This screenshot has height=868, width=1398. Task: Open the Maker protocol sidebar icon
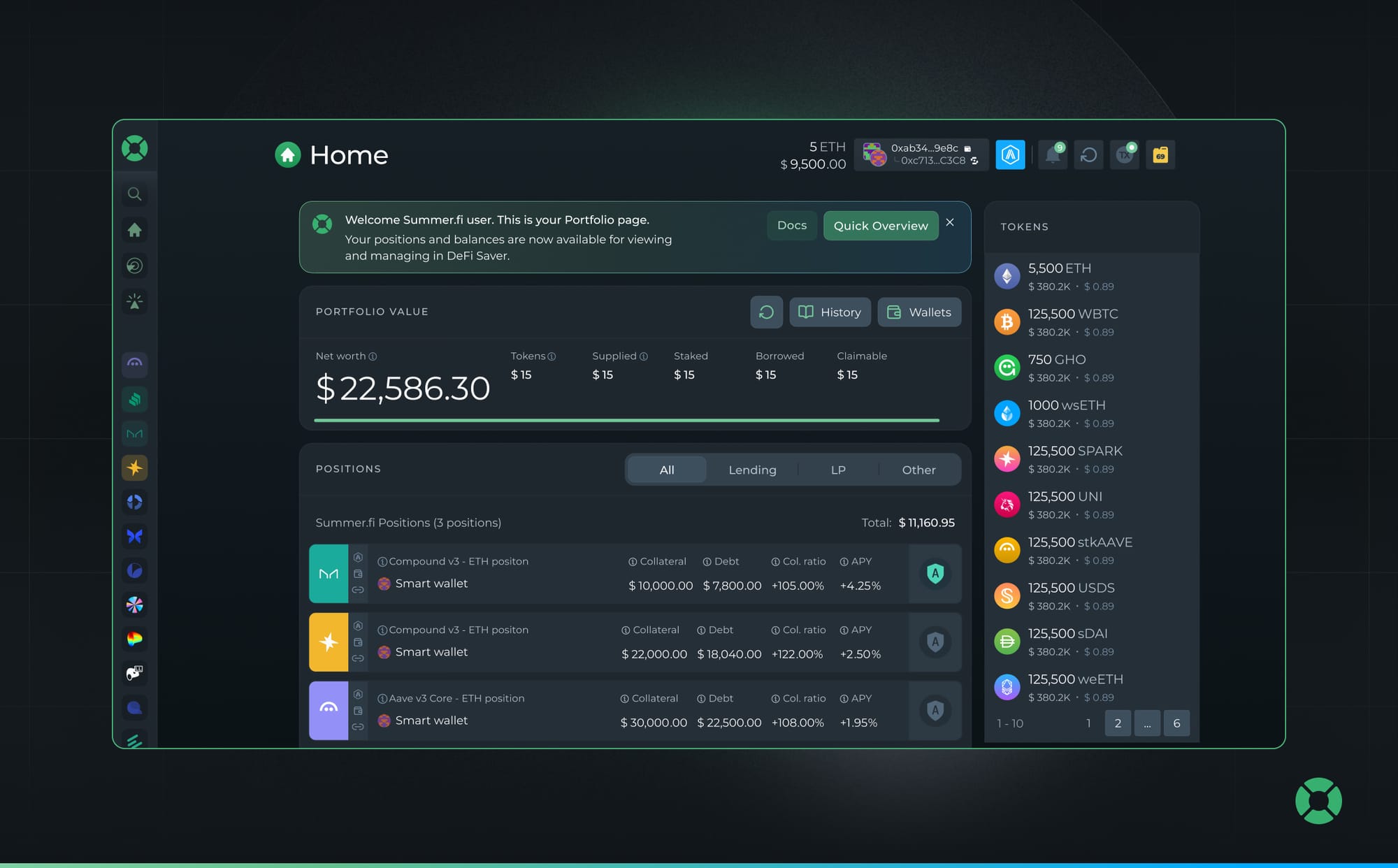click(x=134, y=434)
